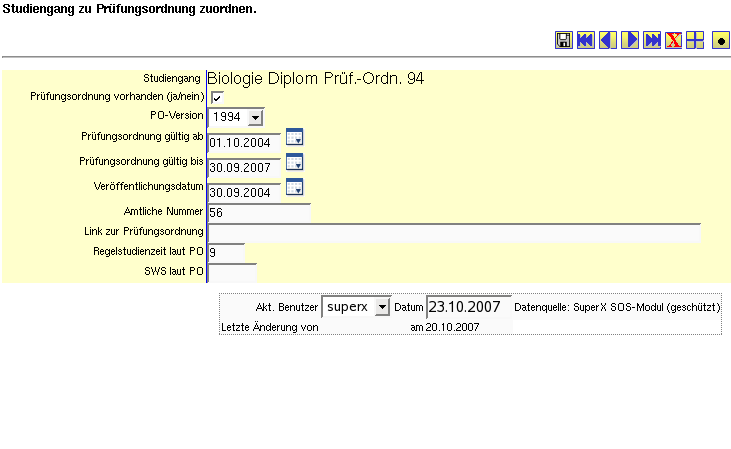Open calendar for Veröffentlichungsdatum
This screenshot has width=731, height=449.
coord(294,187)
